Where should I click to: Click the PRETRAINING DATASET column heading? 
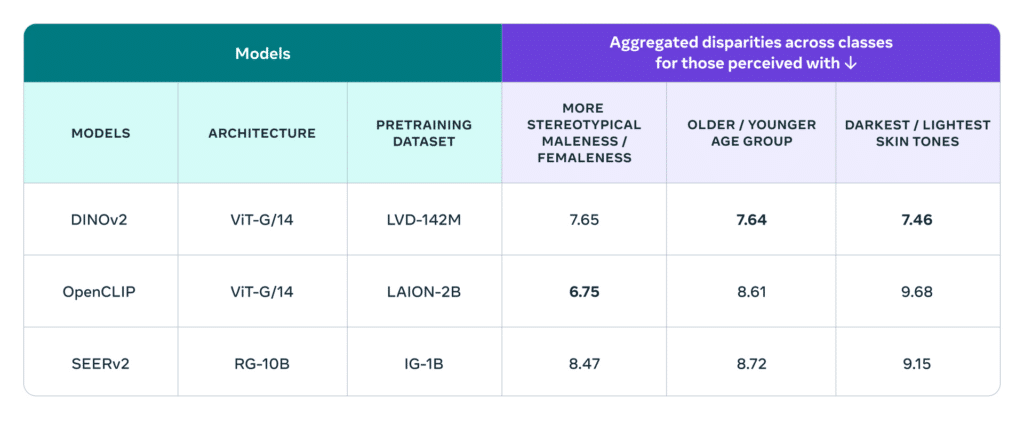[x=424, y=133]
